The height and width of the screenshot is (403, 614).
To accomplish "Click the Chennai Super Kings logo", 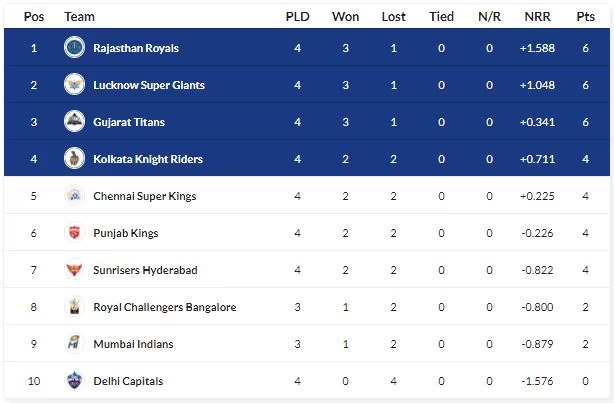I will 74,195.
